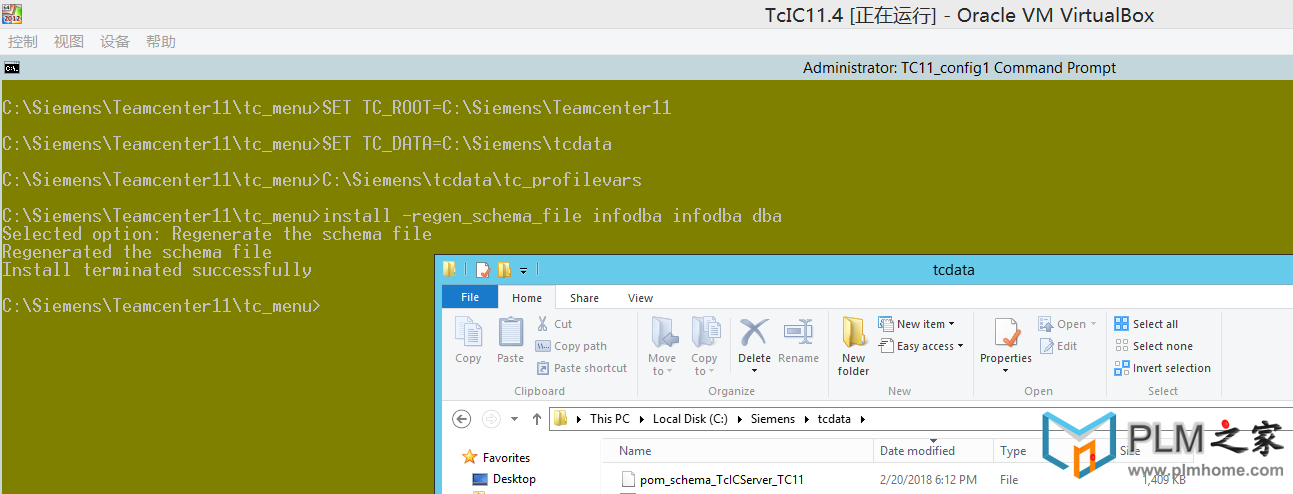
Task: Click the Properties icon
Action: [x=1006, y=334]
